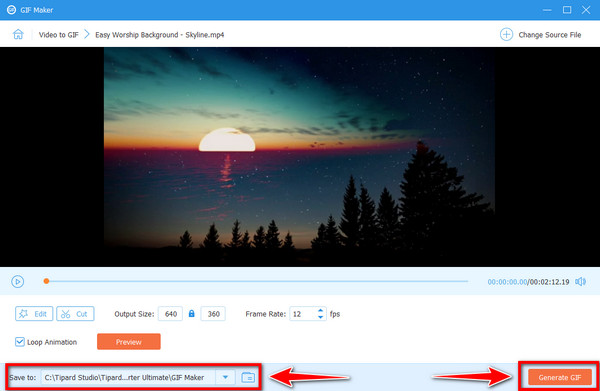
Task: Decrease frame rate with down arrow
Action: pyautogui.click(x=321, y=317)
